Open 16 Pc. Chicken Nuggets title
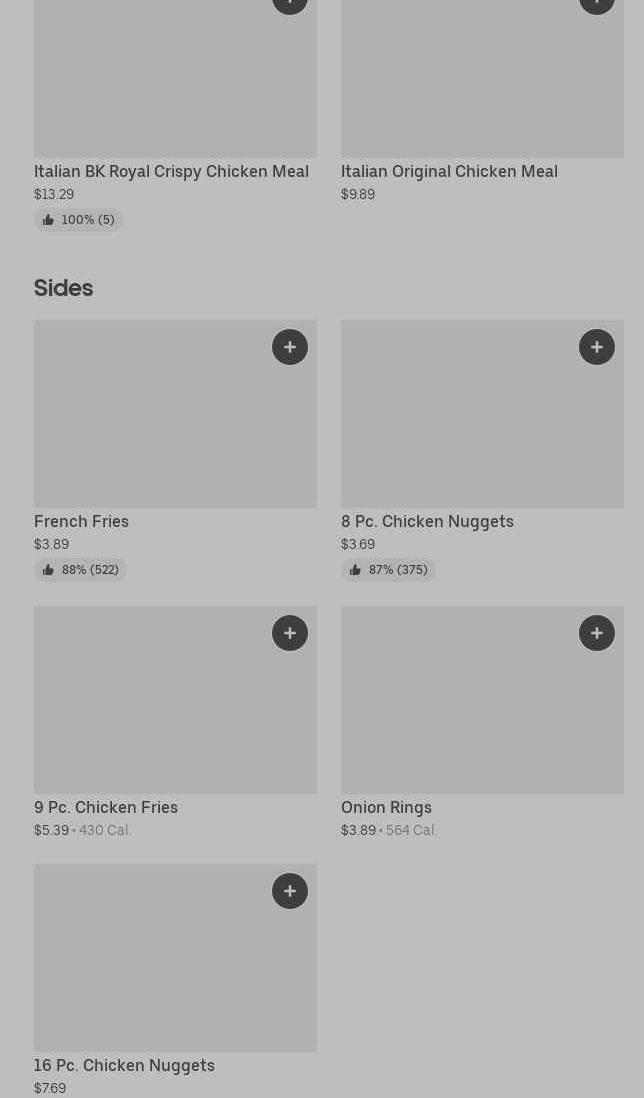Image resolution: width=644 pixels, height=1098 pixels. click(x=124, y=1066)
